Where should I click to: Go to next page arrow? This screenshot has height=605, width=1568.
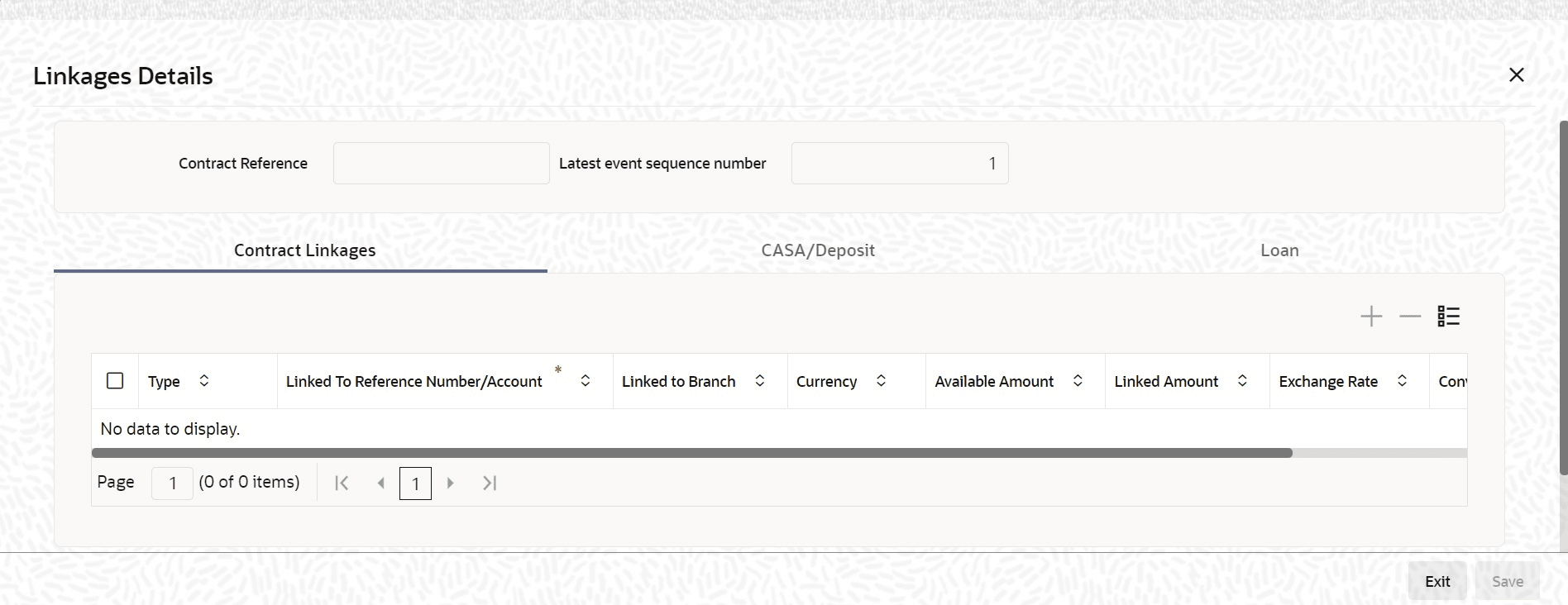[x=451, y=483]
